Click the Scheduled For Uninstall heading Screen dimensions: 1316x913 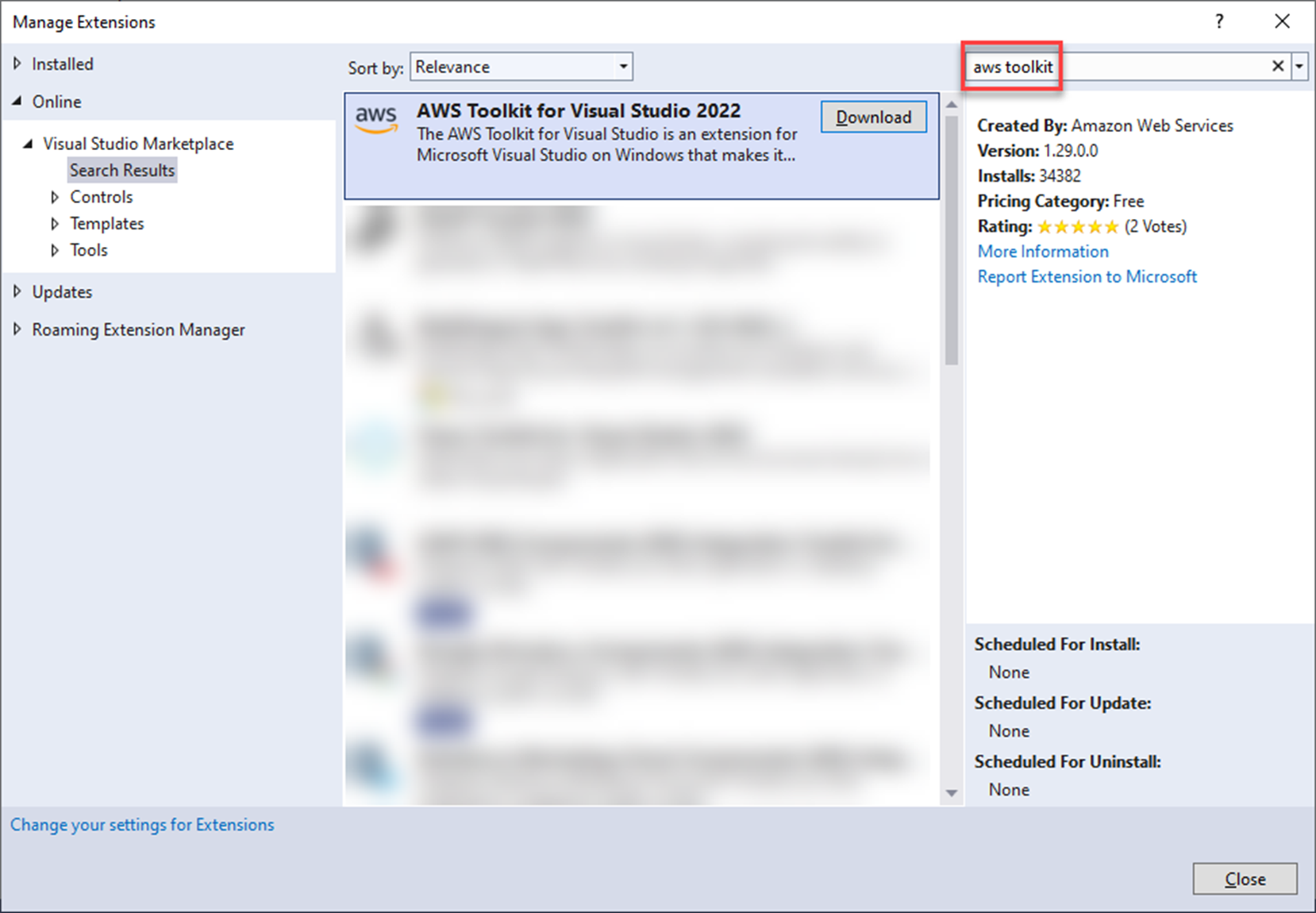(1068, 761)
